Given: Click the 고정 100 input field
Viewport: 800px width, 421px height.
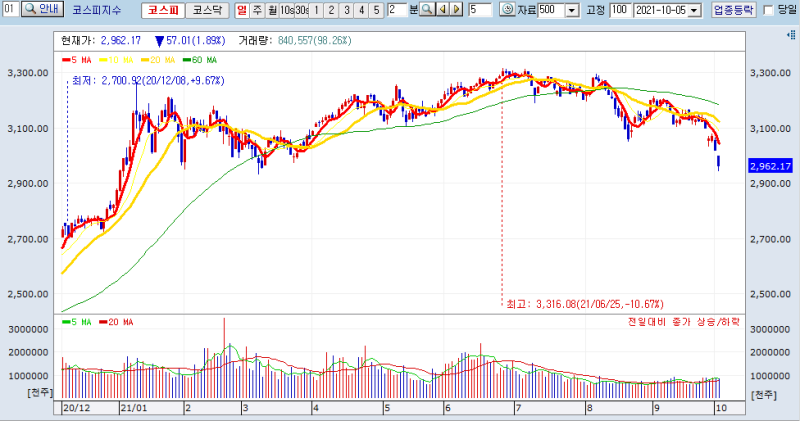Looking at the screenshot, I should point(619,10).
